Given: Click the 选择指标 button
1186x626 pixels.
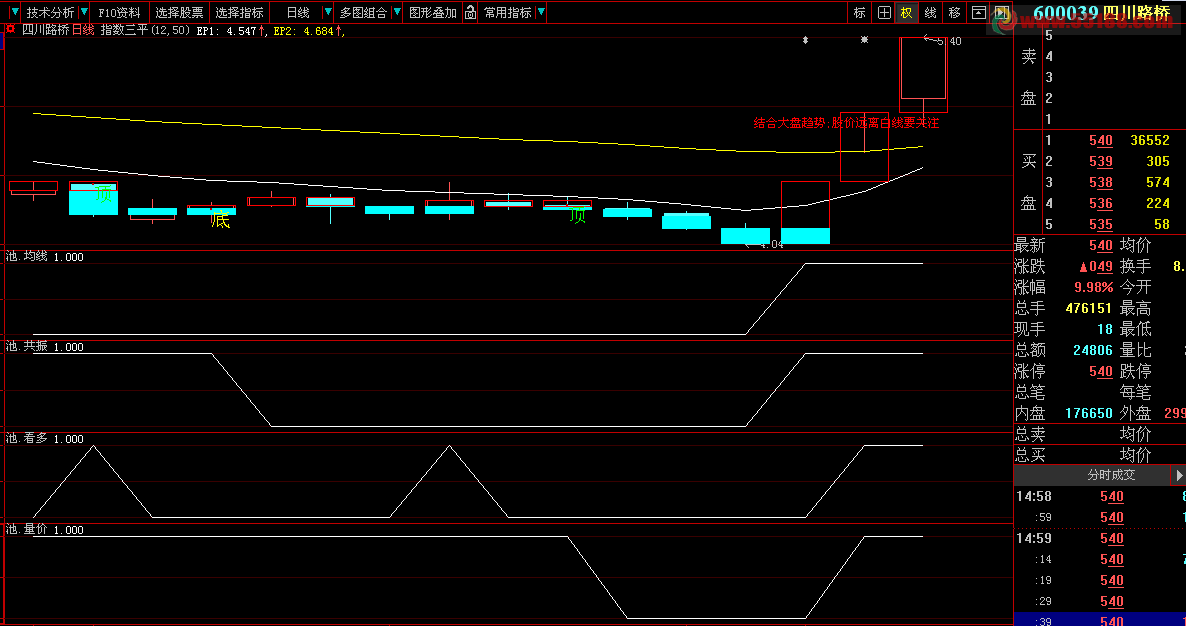Looking at the screenshot, I should (x=240, y=13).
